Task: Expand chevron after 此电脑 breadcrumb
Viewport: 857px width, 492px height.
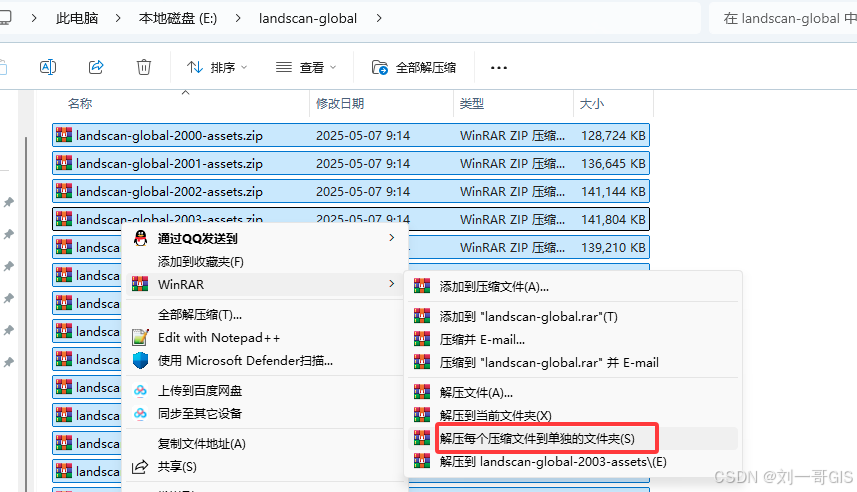Action: [119, 18]
